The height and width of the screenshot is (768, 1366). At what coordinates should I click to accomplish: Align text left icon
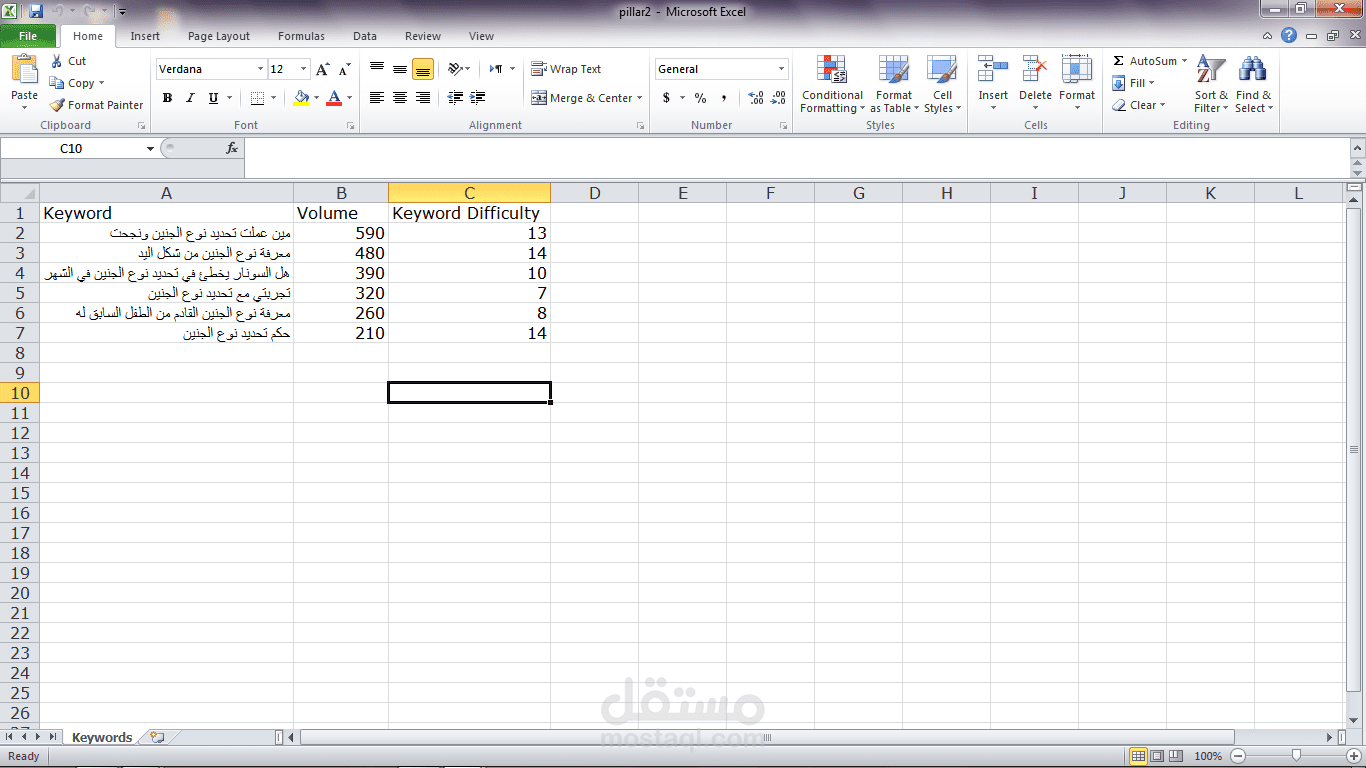pos(377,98)
